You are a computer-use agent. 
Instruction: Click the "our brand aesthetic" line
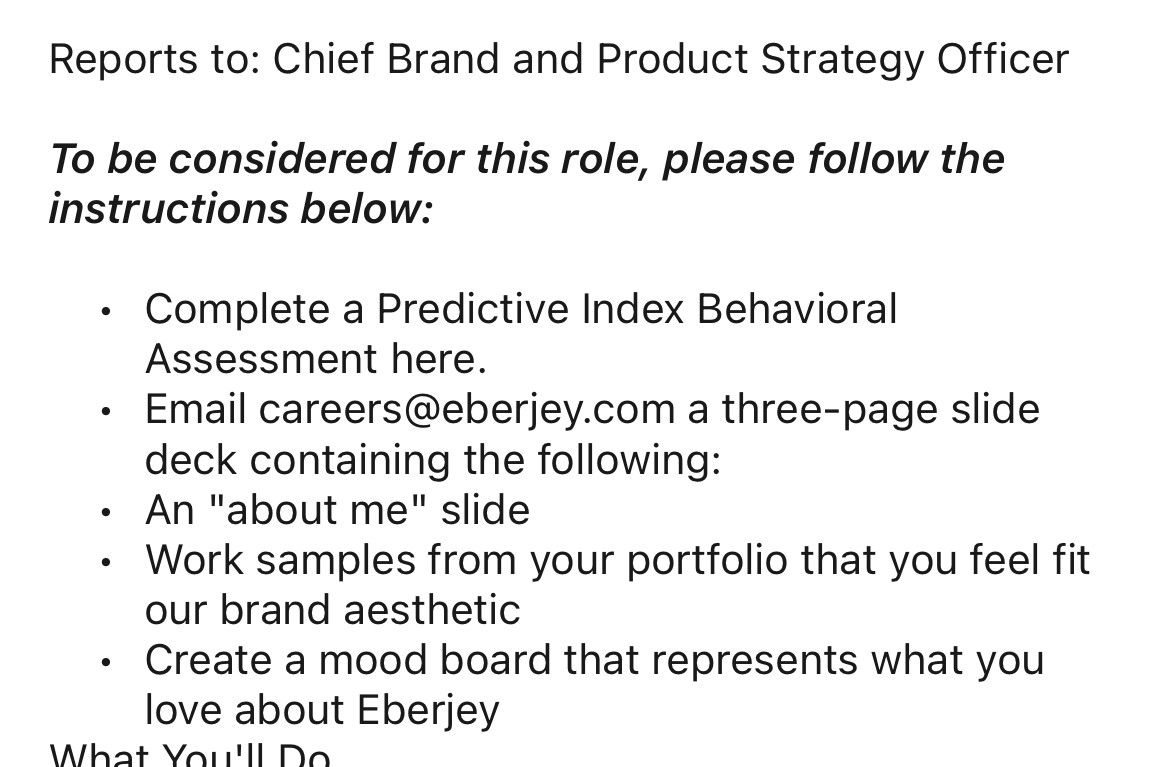[x=332, y=610]
